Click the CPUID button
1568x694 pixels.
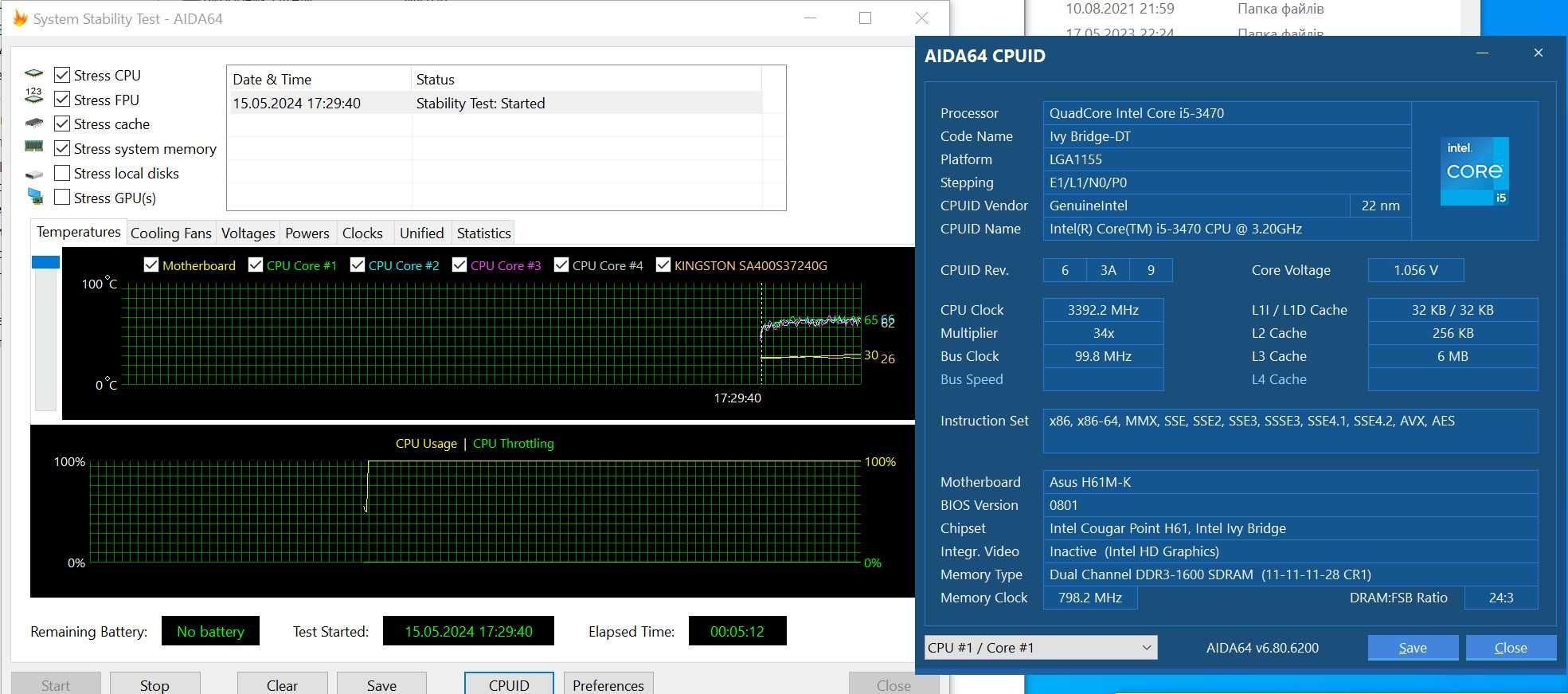coord(509,684)
